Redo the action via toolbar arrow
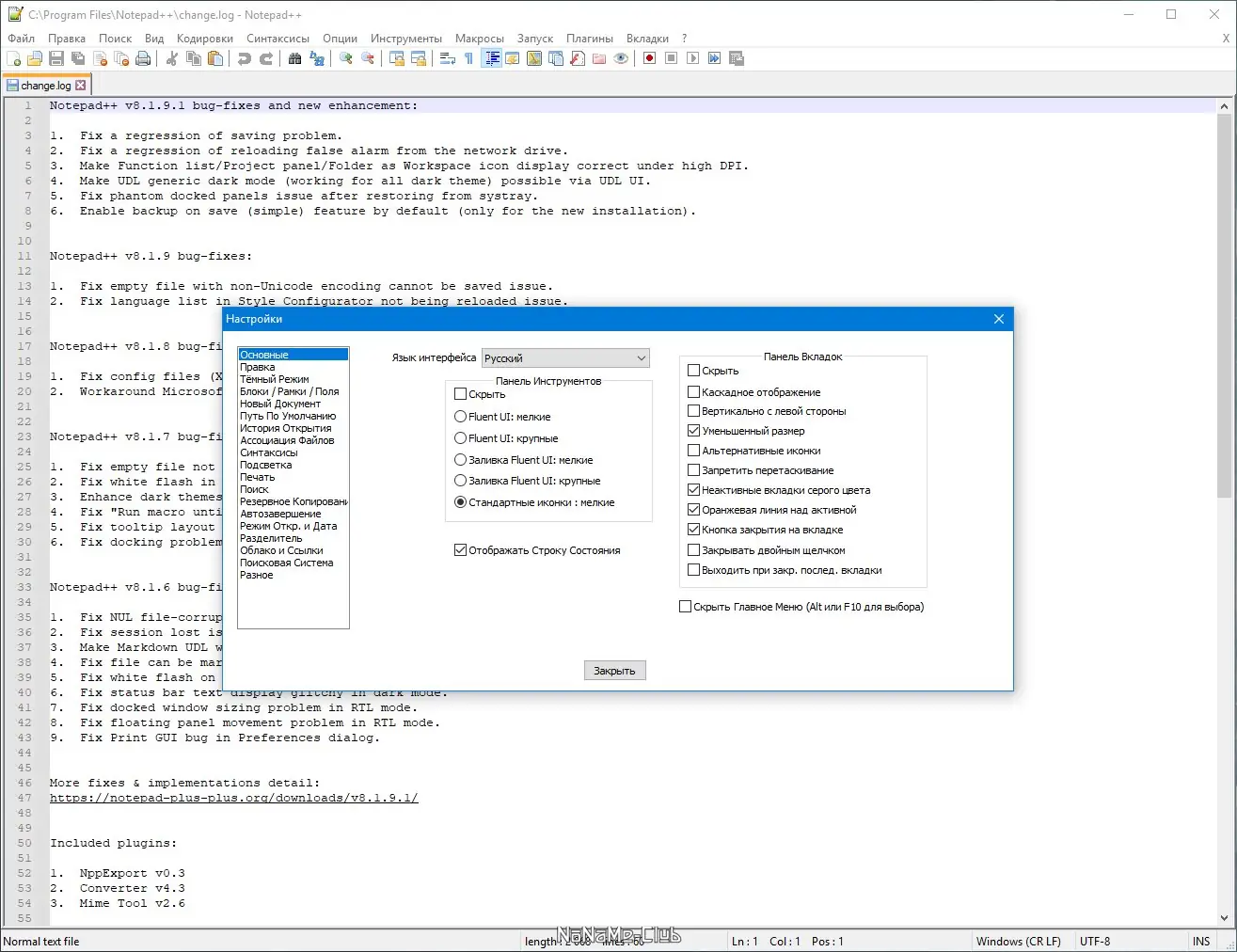Screen dimensions: 1237x952 coord(266,58)
